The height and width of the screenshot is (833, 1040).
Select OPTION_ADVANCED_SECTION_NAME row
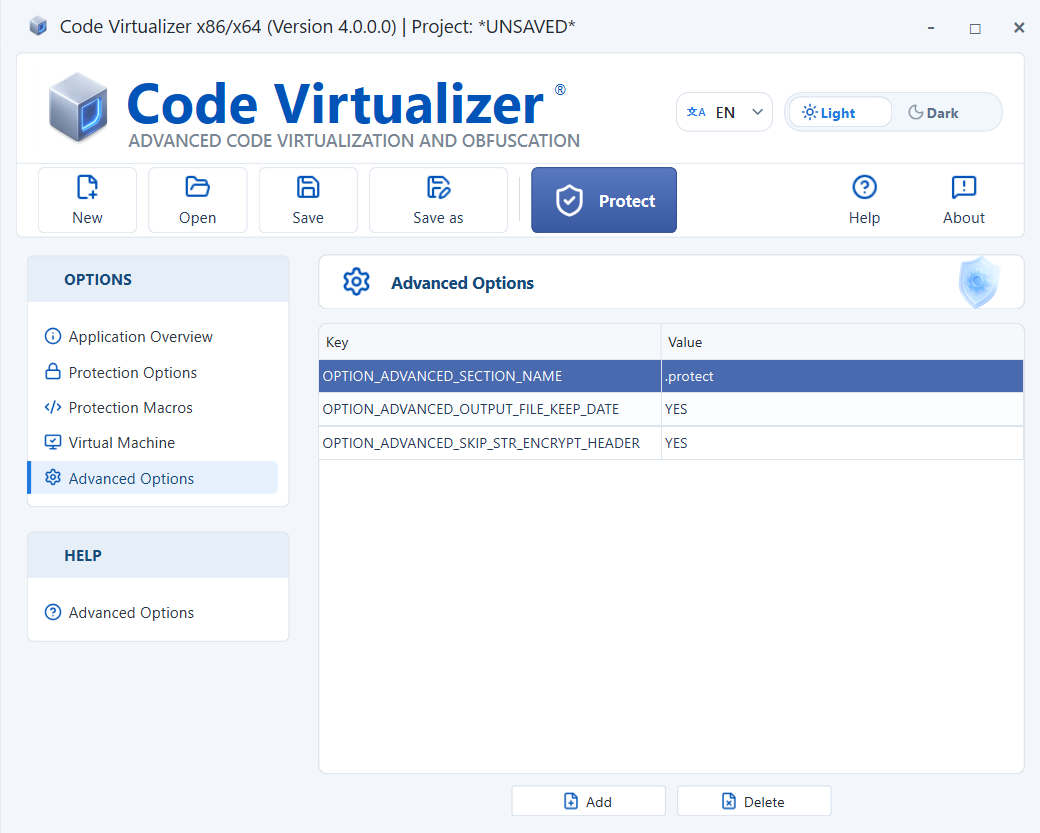point(671,376)
